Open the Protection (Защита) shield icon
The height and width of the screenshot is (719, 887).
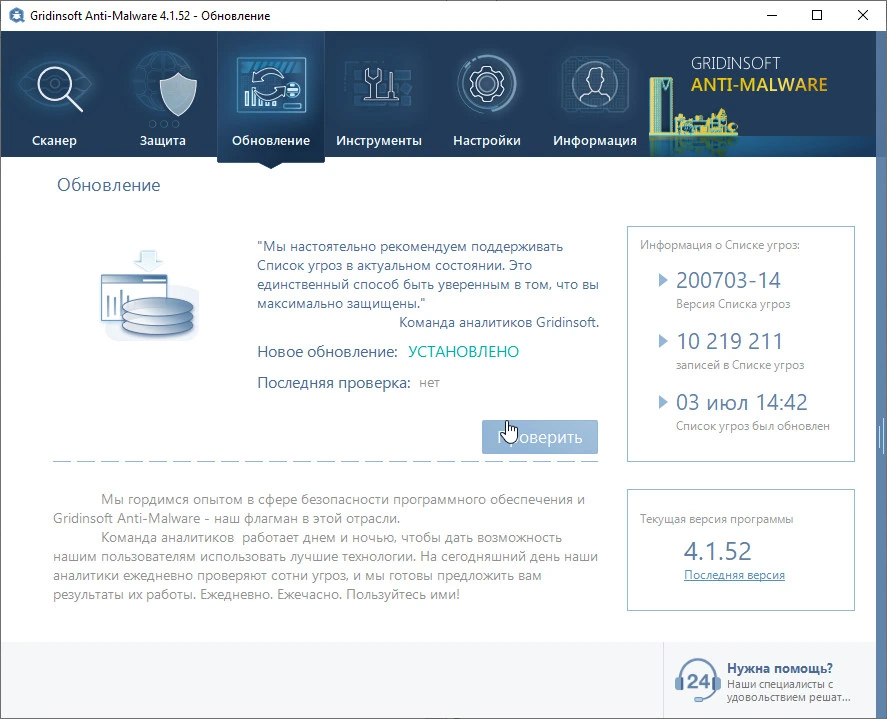coord(164,88)
